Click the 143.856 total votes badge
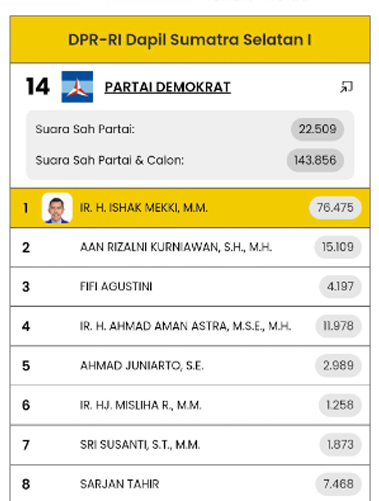The width and height of the screenshot is (379, 501). point(315,160)
